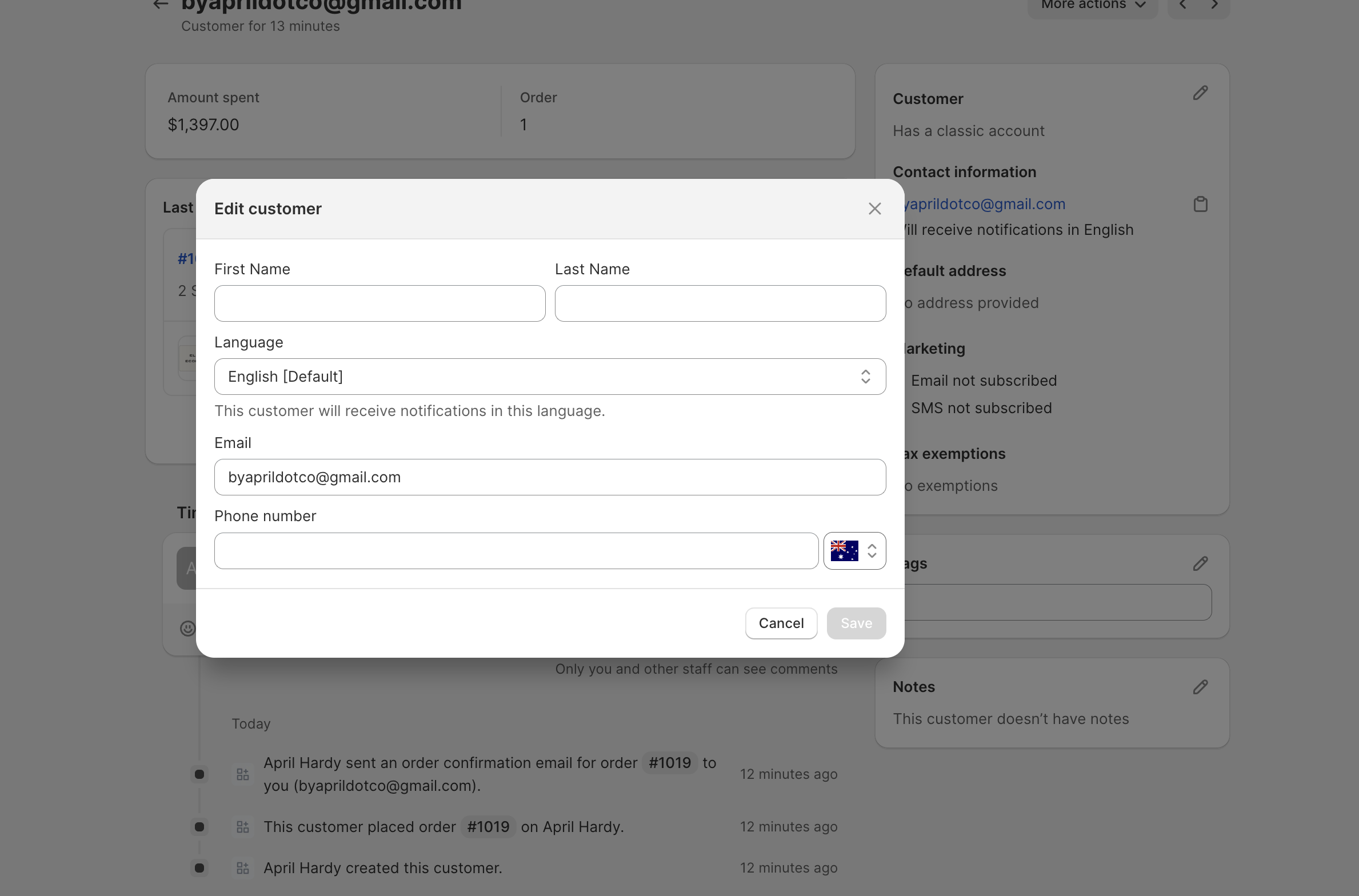Go to the next customer with the right arrow

pos(1214,5)
